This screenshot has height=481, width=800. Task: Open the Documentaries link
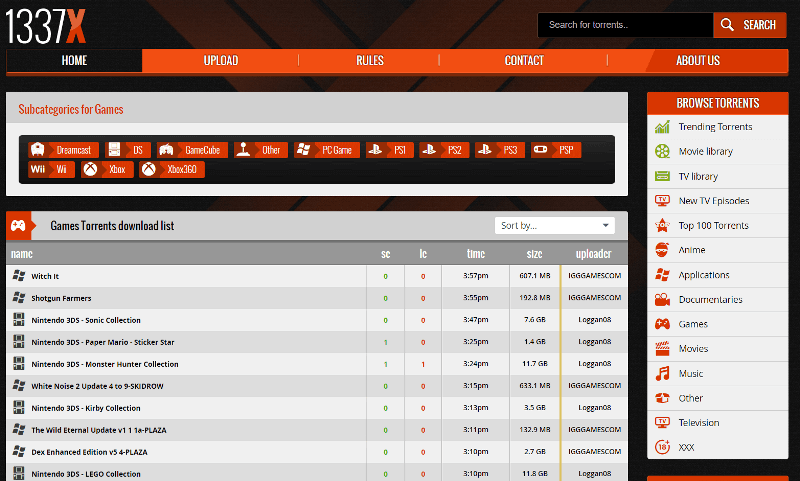(x=710, y=299)
